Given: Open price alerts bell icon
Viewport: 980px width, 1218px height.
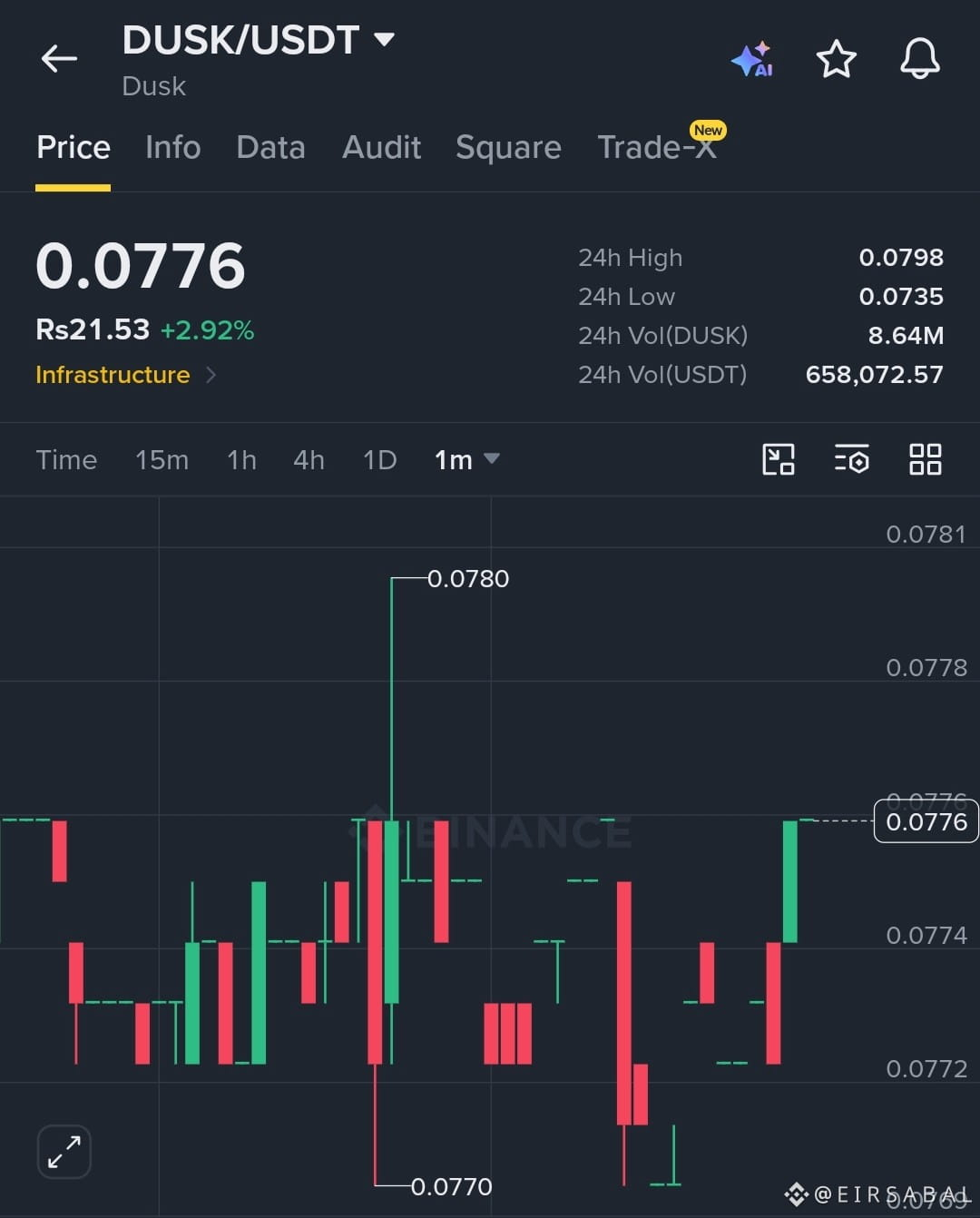Looking at the screenshot, I should [919, 59].
